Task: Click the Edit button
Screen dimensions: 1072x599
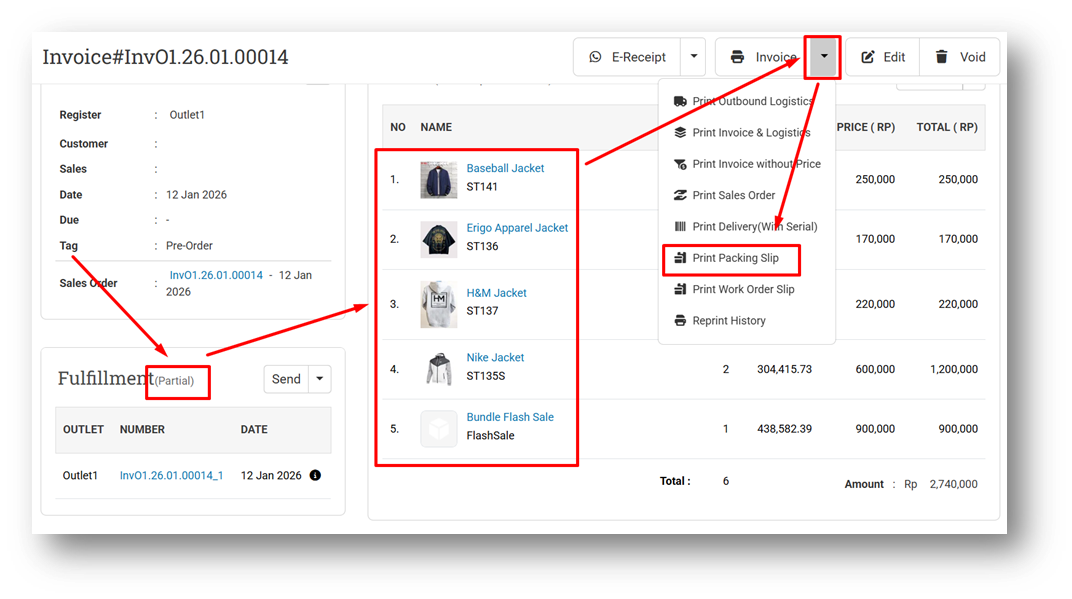Action: coord(883,57)
